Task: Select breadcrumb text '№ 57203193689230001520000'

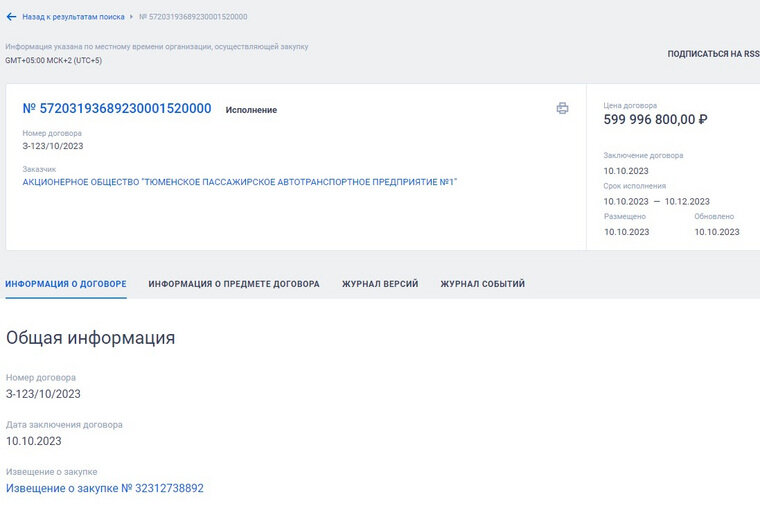Action: pyautogui.click(x=193, y=17)
